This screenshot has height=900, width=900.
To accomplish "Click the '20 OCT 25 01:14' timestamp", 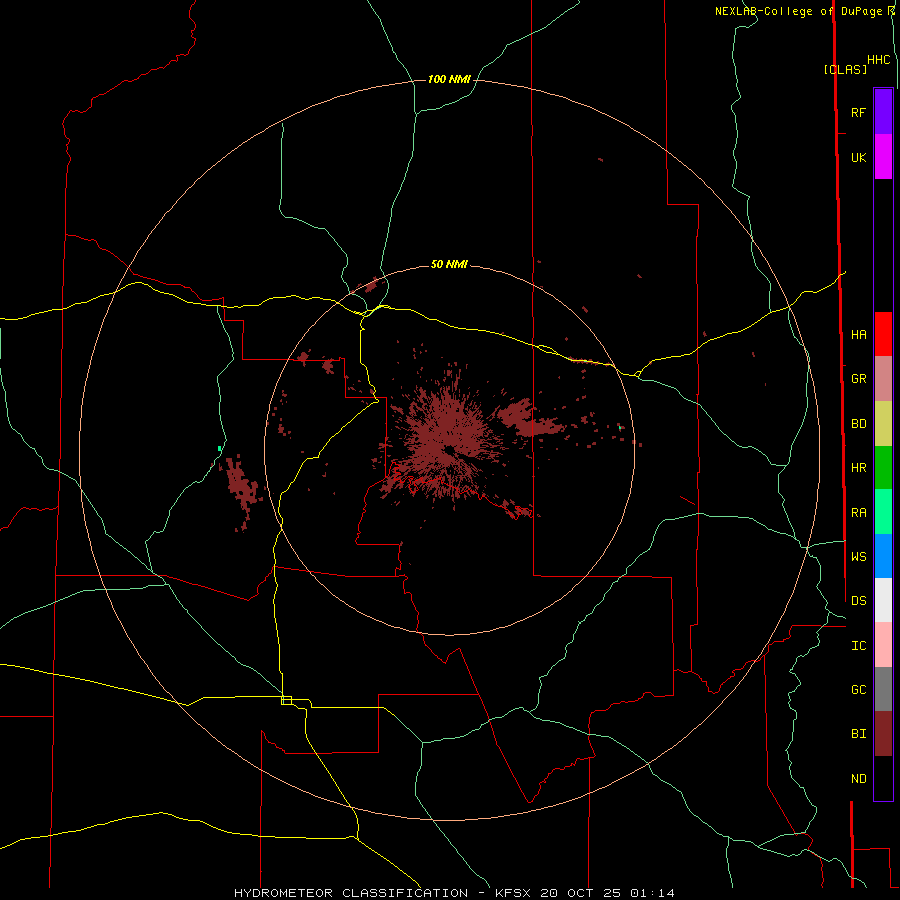I will [607, 893].
